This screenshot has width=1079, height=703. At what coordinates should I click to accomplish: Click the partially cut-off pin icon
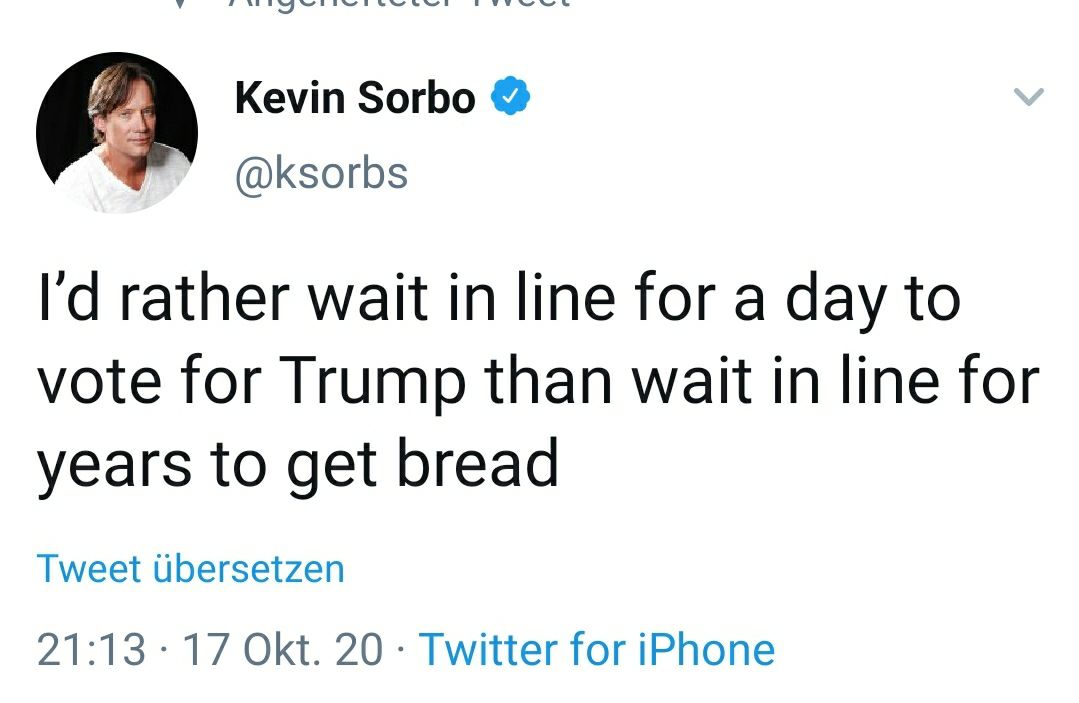pos(180,3)
